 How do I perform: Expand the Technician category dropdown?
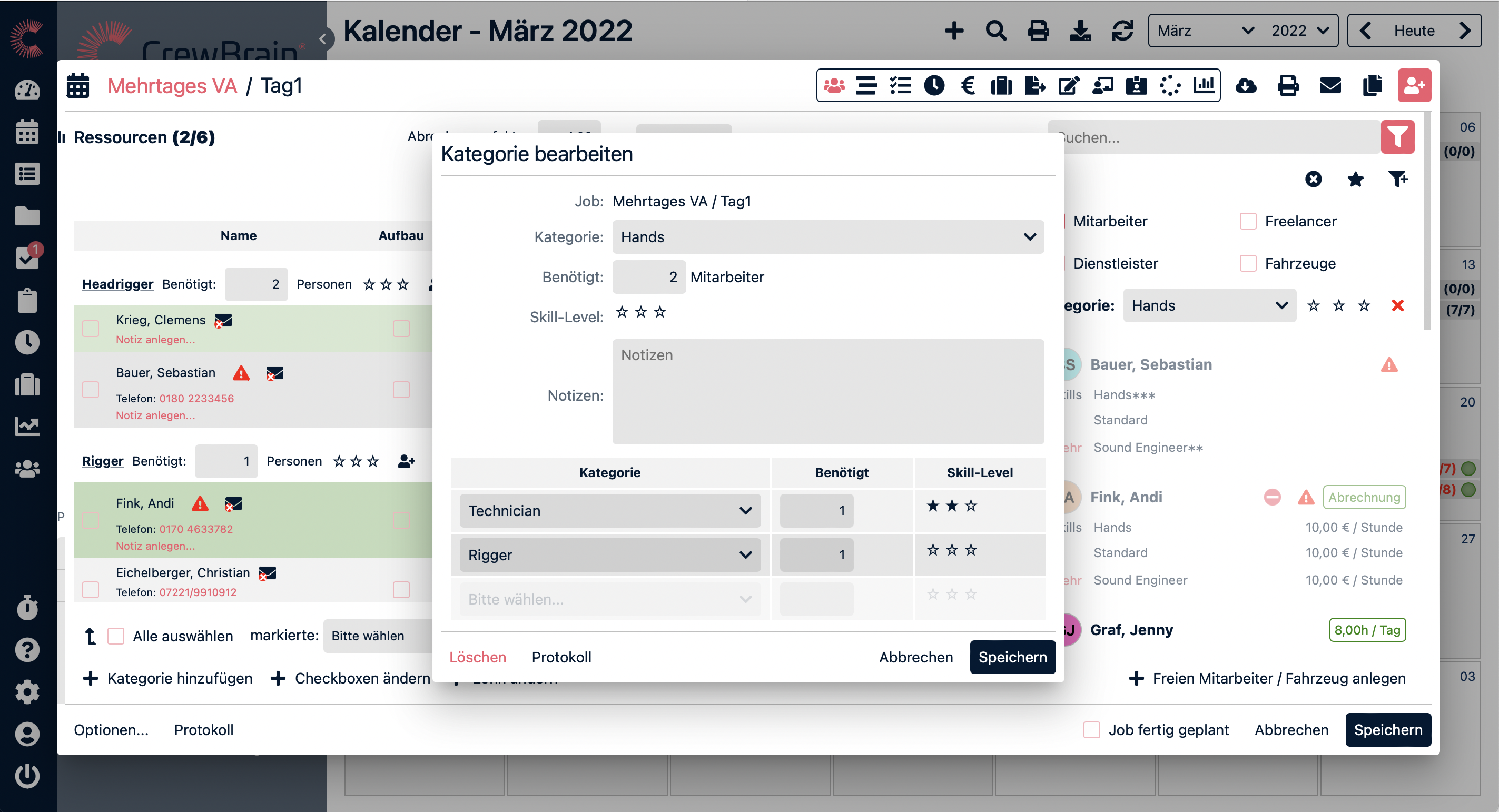pyautogui.click(x=610, y=511)
